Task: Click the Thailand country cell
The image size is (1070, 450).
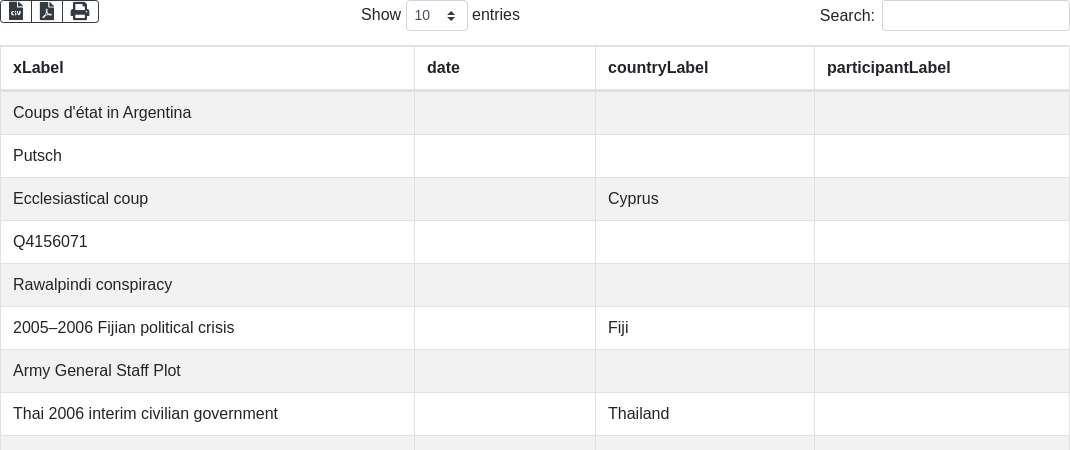Action: 705,414
